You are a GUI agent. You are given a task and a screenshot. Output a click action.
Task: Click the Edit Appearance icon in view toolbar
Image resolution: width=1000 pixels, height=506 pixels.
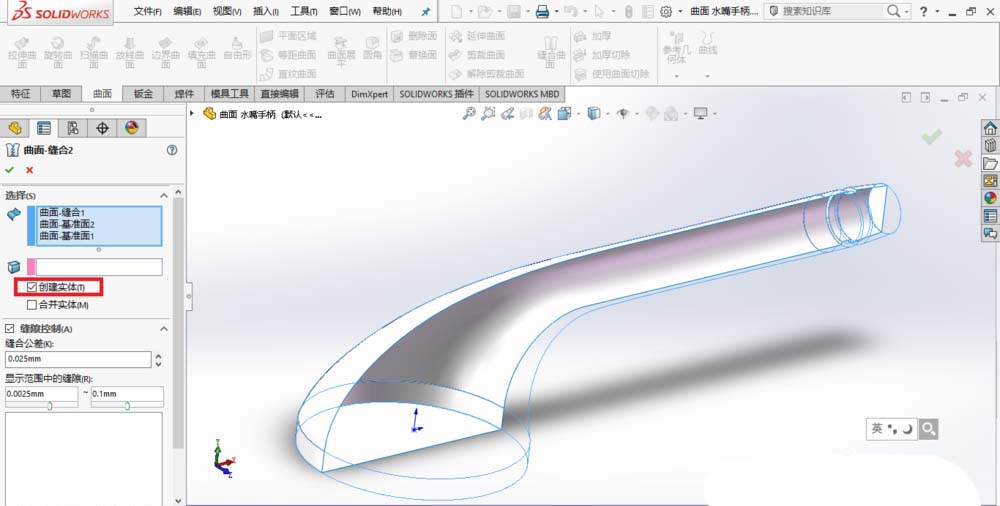[x=652, y=114]
